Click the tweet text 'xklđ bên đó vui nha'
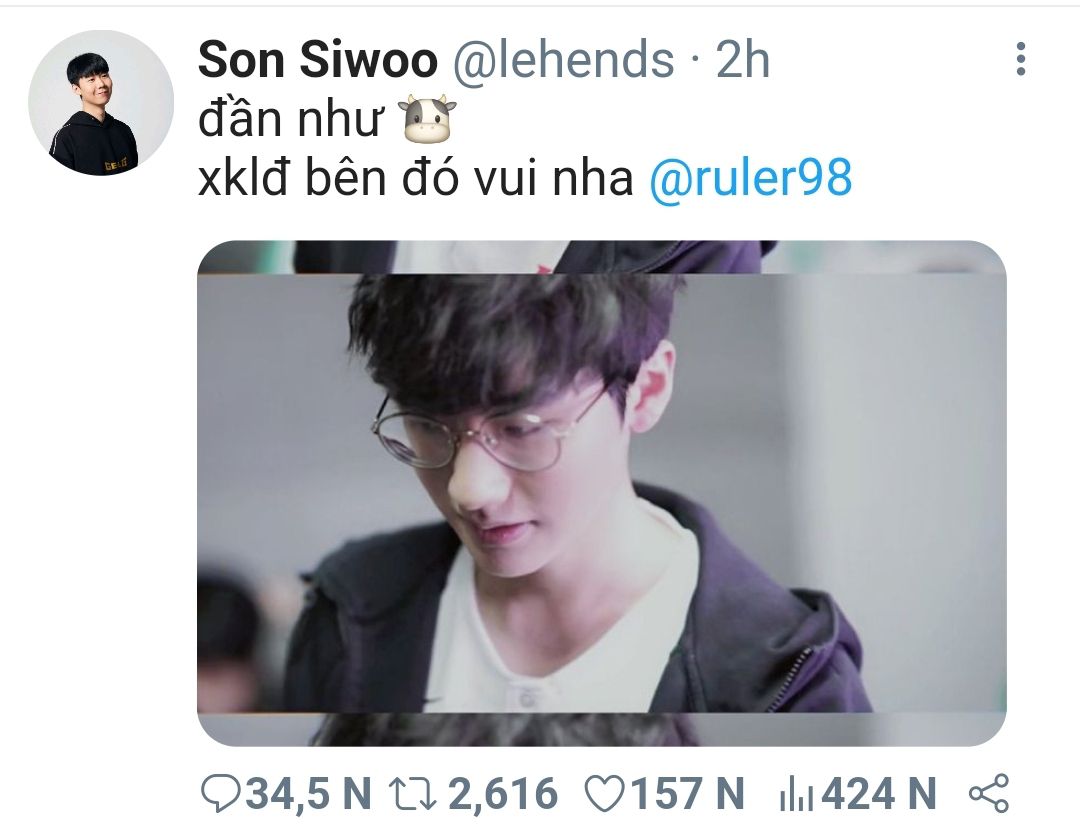This screenshot has height=836, width=1080. (x=415, y=177)
